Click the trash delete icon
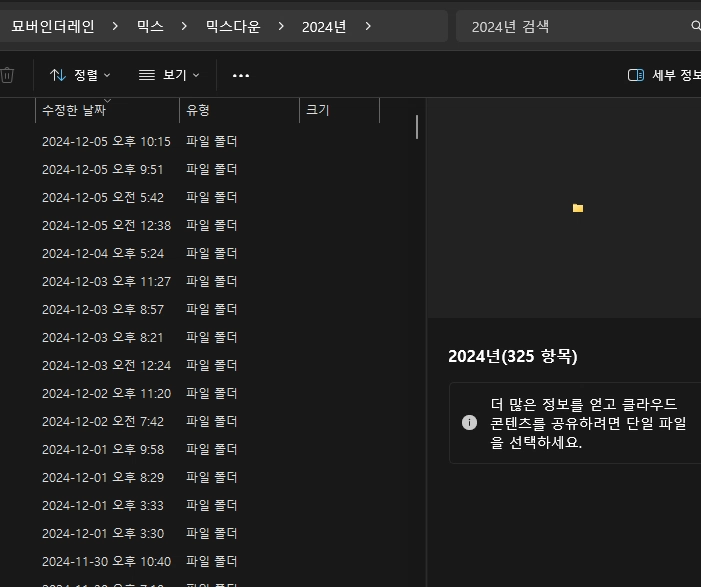This screenshot has width=701, height=587. 7,75
